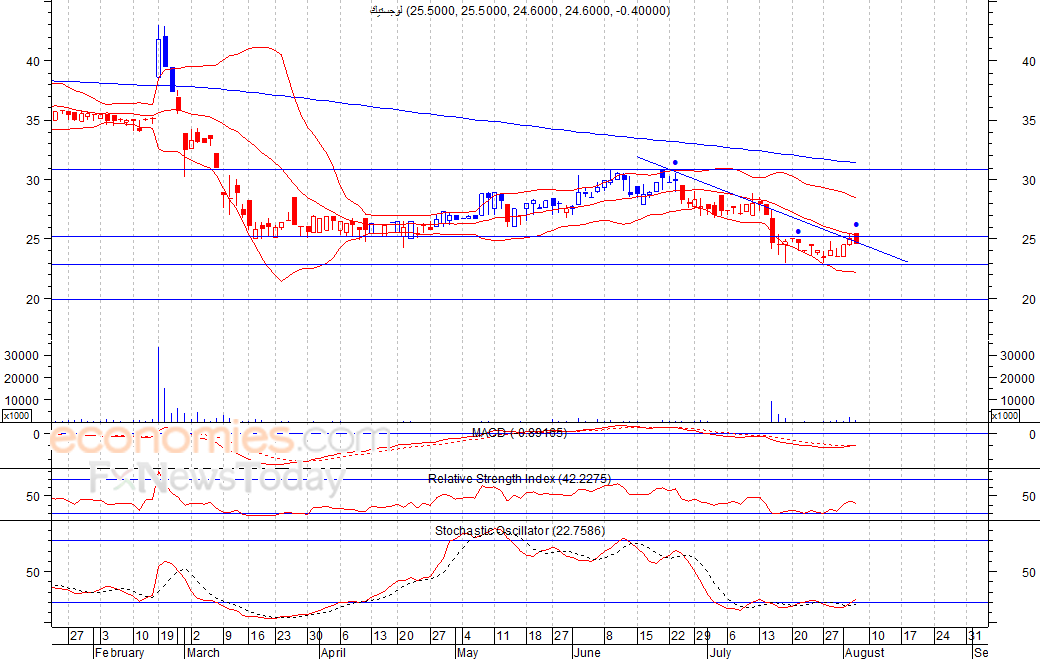Click the x1000 volume multiplier box on left
Viewport: 1040px width, 659px height.
tap(16, 415)
